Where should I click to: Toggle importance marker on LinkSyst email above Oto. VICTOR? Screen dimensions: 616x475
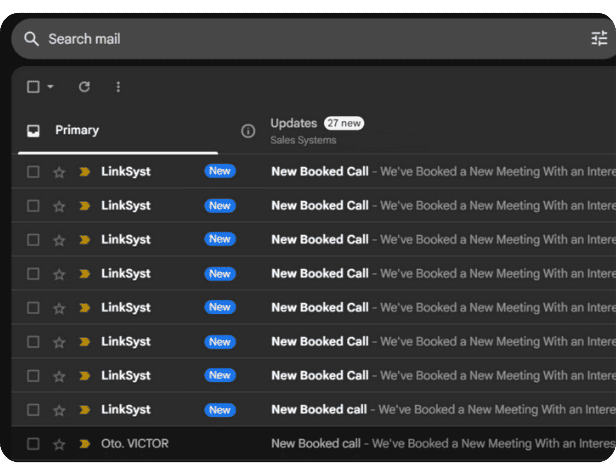tap(84, 410)
